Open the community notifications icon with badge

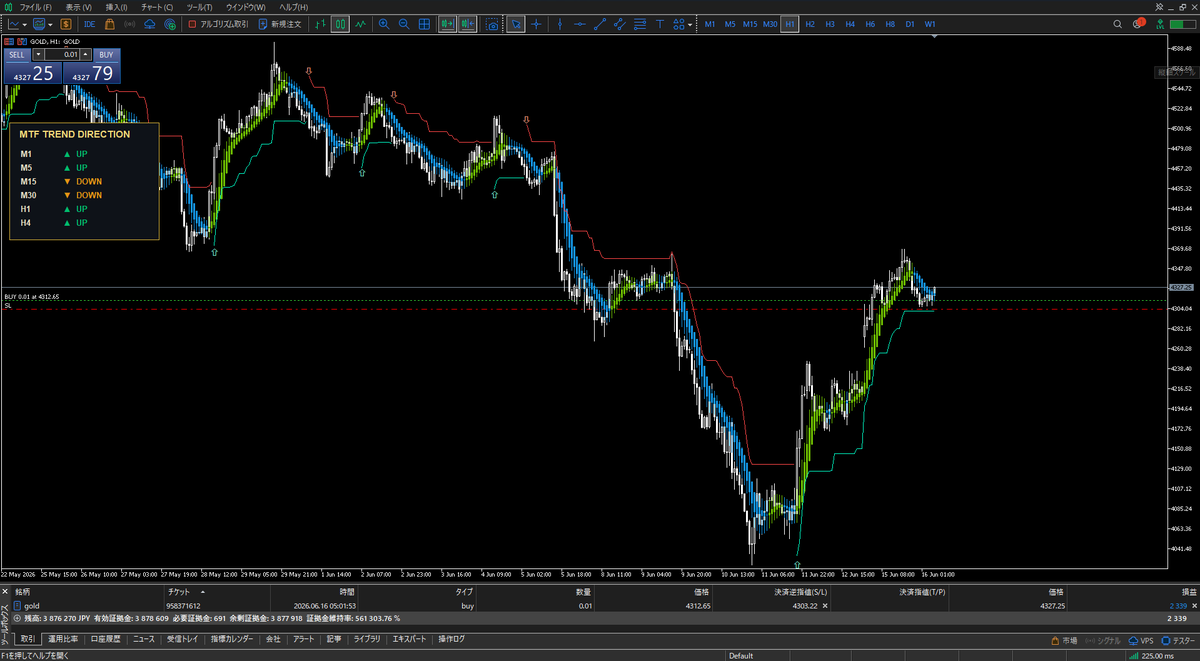1138,23
